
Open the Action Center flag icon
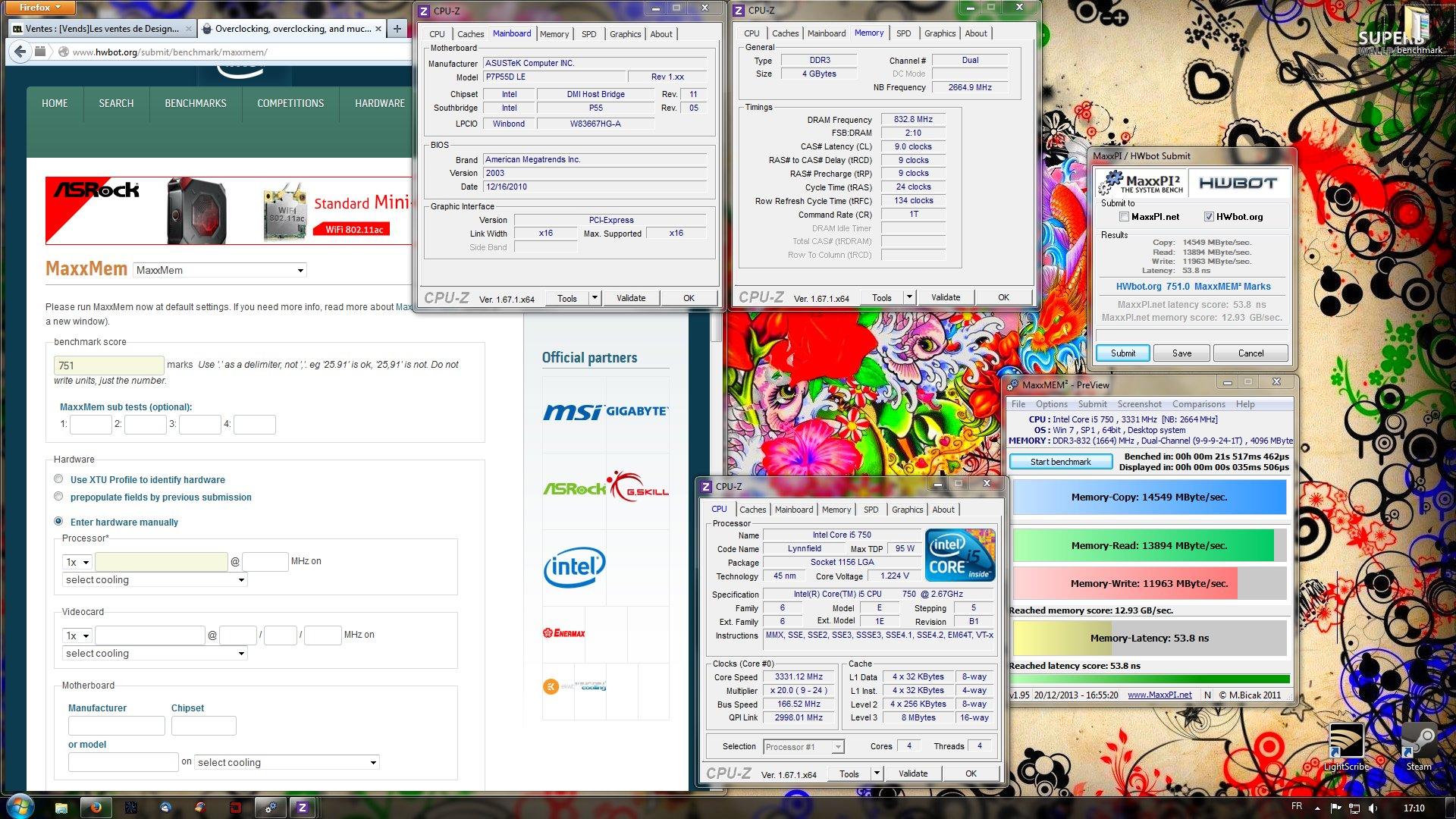[1335, 808]
